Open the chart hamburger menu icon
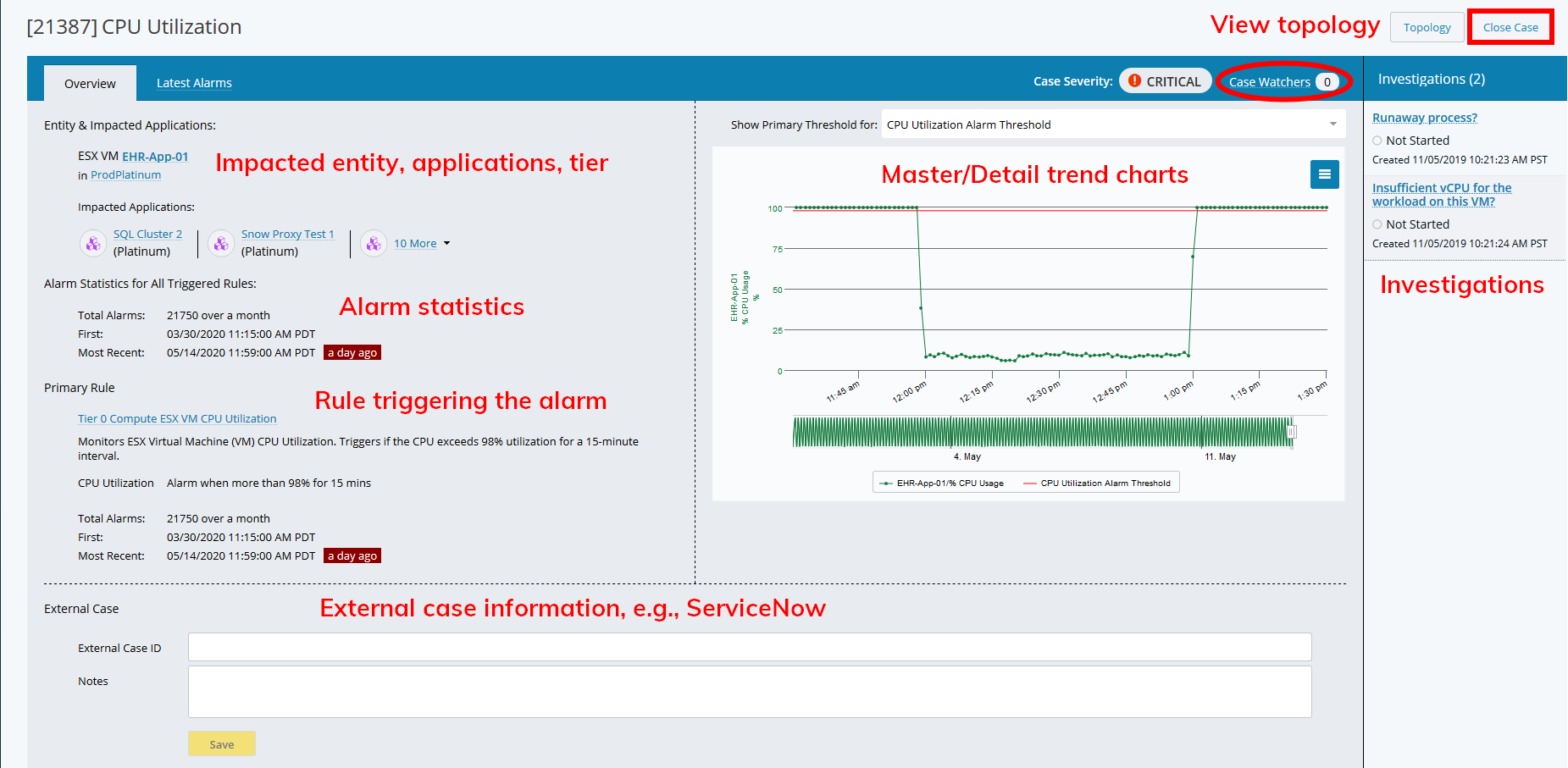This screenshot has width=1568, height=768. 1324,174
